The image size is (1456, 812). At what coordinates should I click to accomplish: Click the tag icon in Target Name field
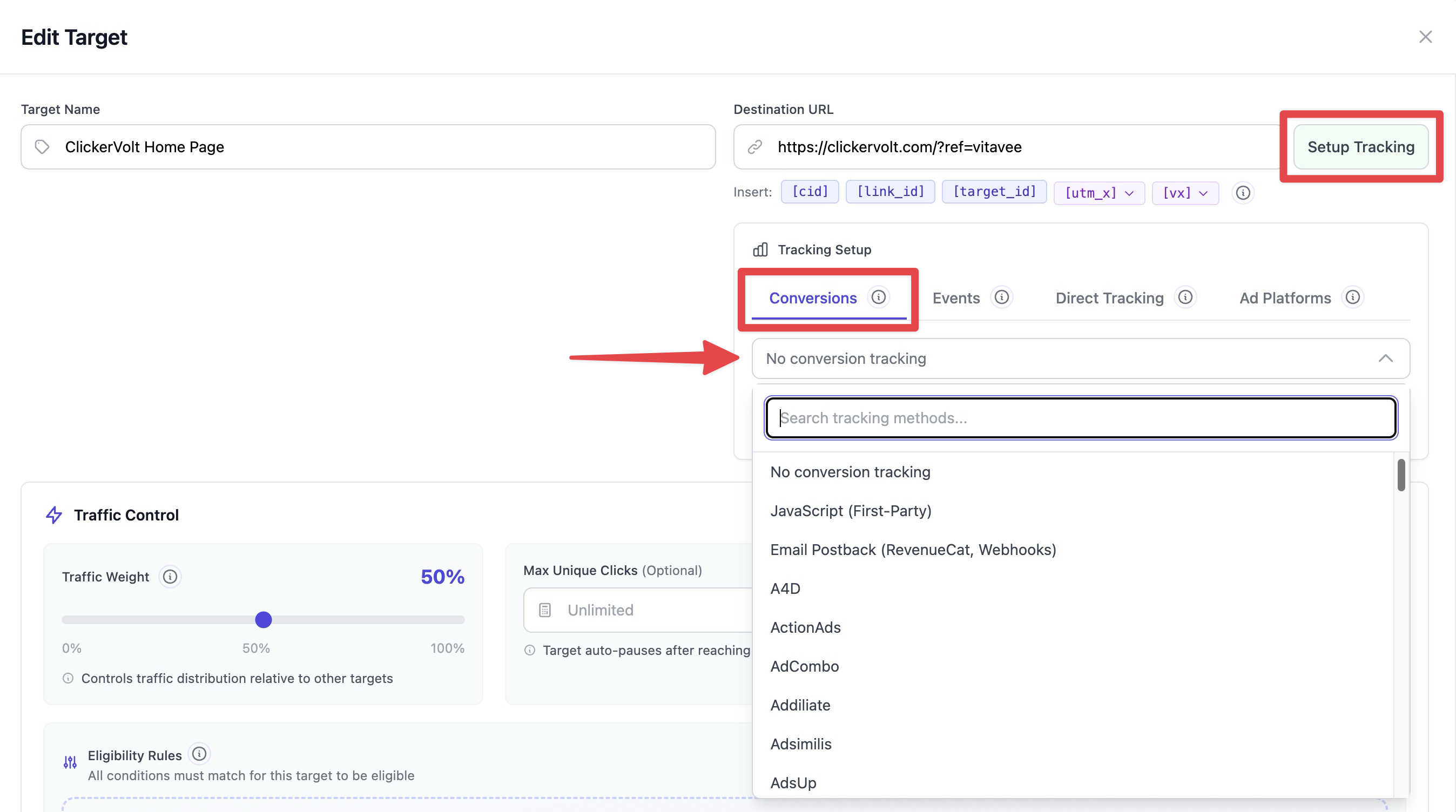pos(42,147)
